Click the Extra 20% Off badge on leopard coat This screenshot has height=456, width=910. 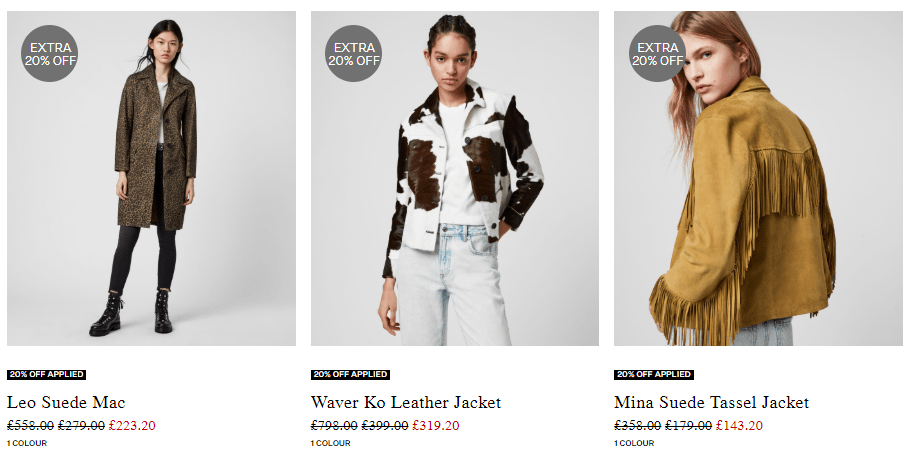coord(50,53)
